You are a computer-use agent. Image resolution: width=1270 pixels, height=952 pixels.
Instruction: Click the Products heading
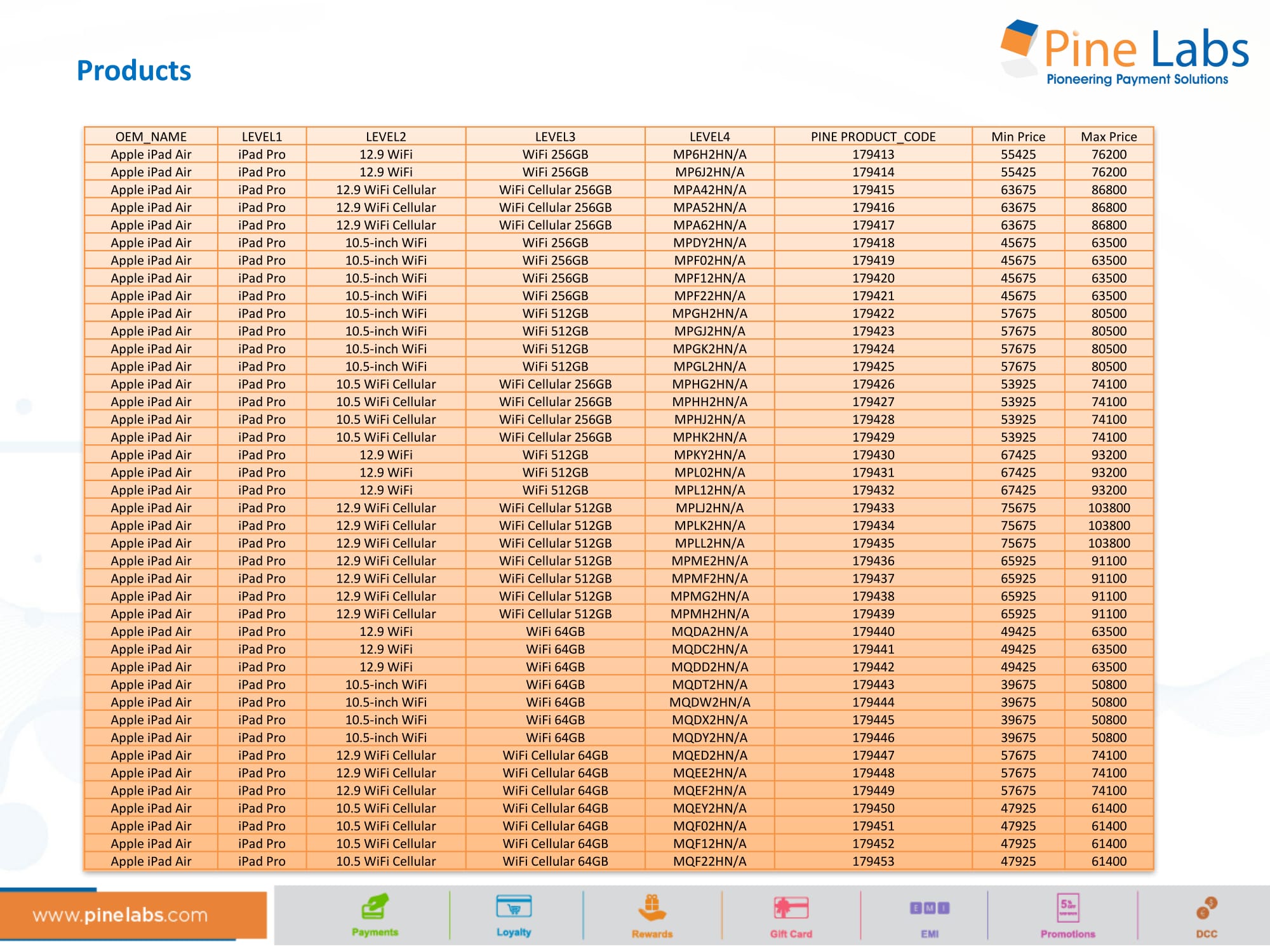(133, 70)
